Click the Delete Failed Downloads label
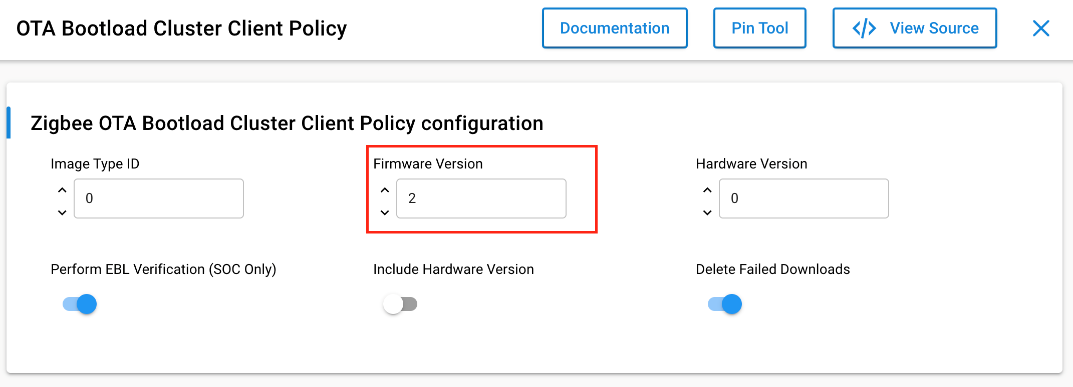Screen dimensions: 1073x387 click(x=773, y=269)
